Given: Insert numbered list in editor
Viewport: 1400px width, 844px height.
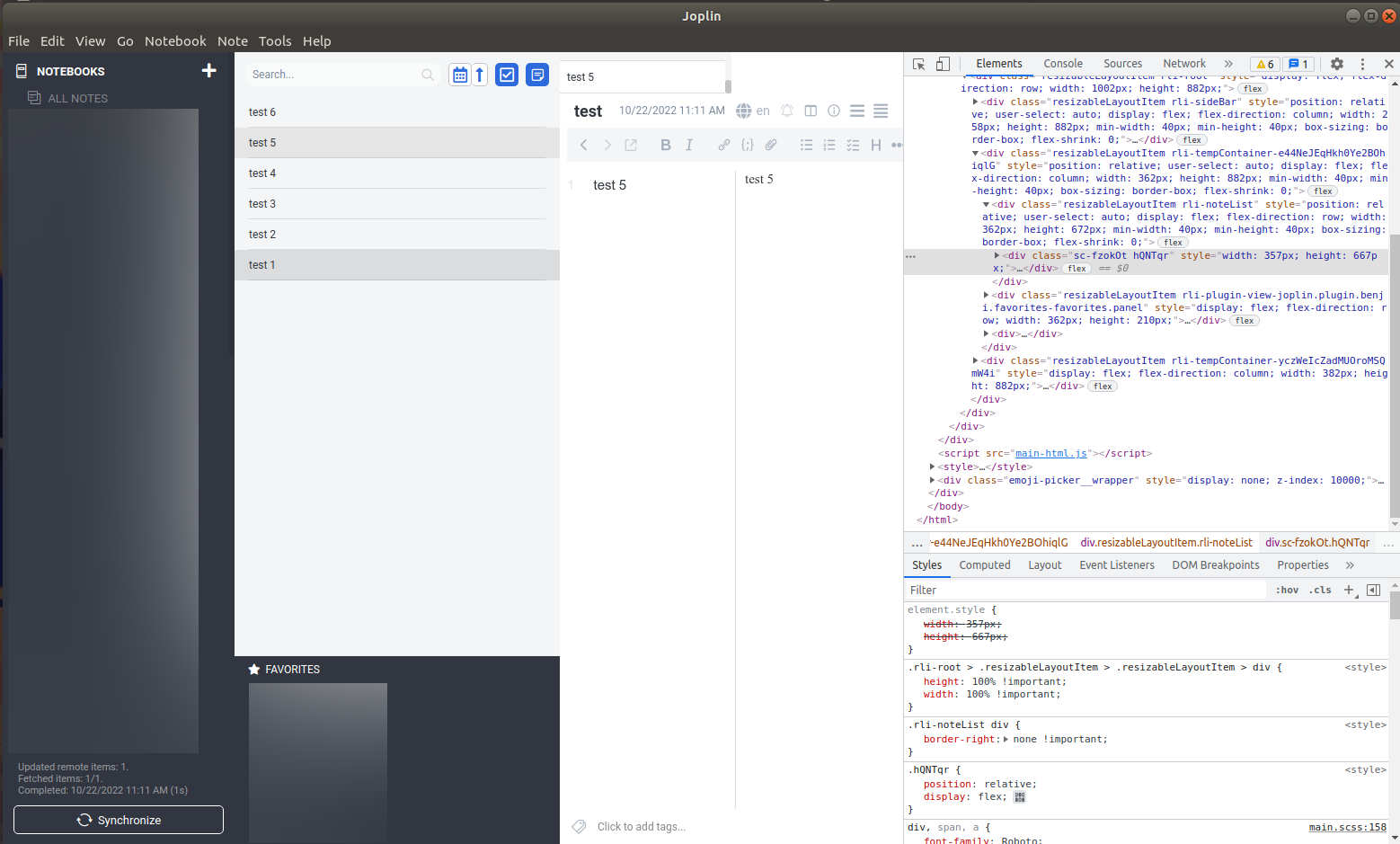Looking at the screenshot, I should (829, 145).
